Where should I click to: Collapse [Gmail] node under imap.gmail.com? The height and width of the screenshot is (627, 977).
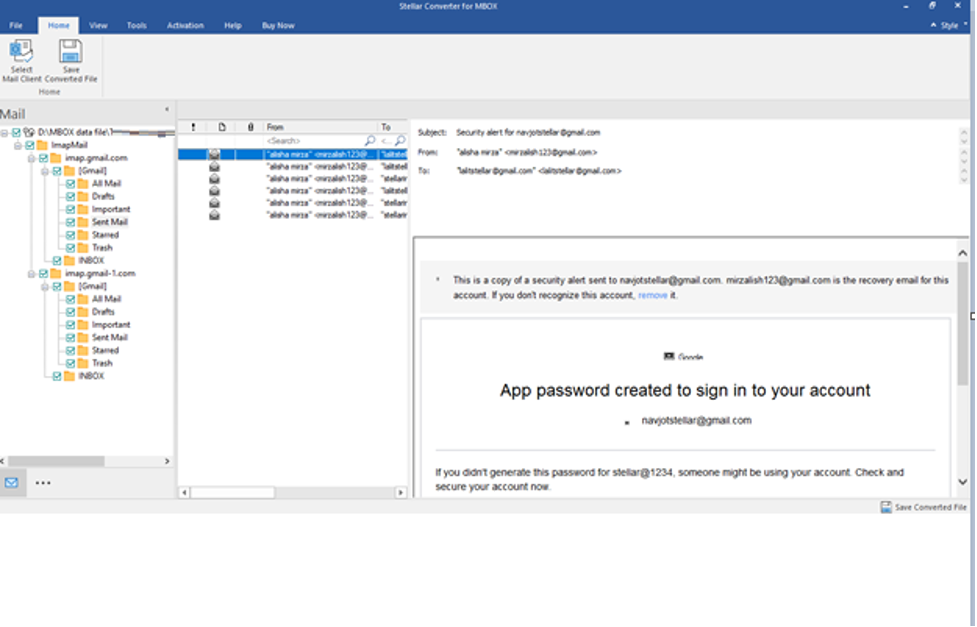(x=45, y=171)
